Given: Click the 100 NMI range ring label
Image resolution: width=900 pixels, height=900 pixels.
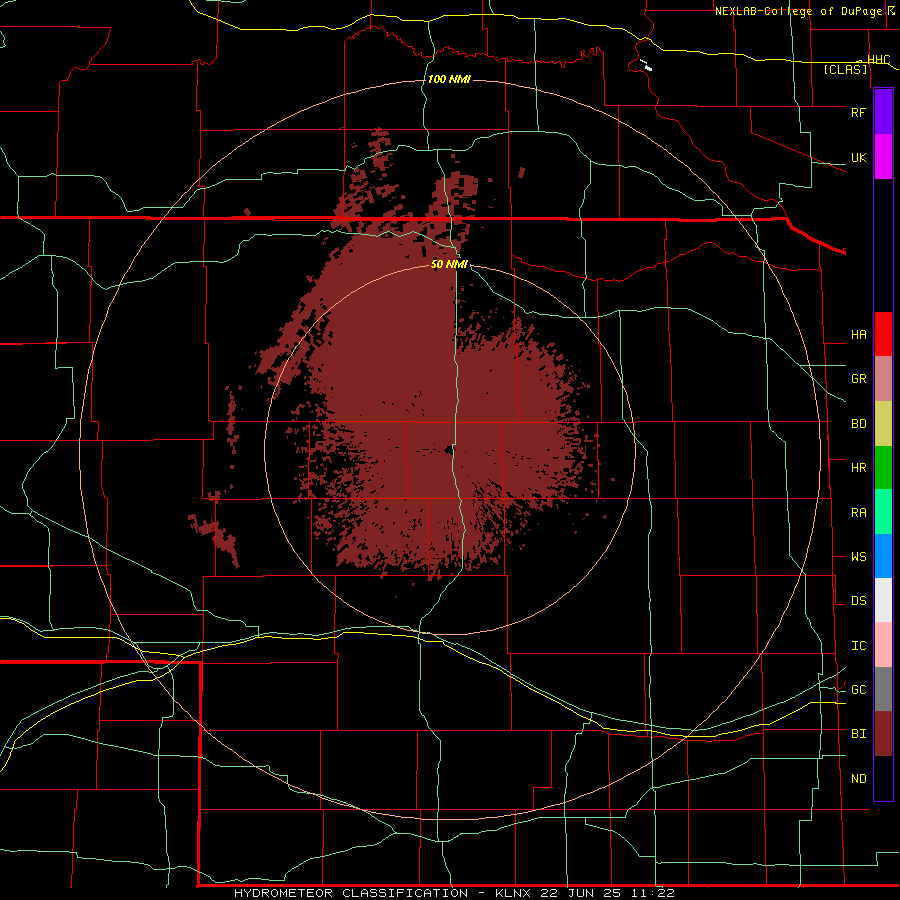Looking at the screenshot, I should pos(449,79).
